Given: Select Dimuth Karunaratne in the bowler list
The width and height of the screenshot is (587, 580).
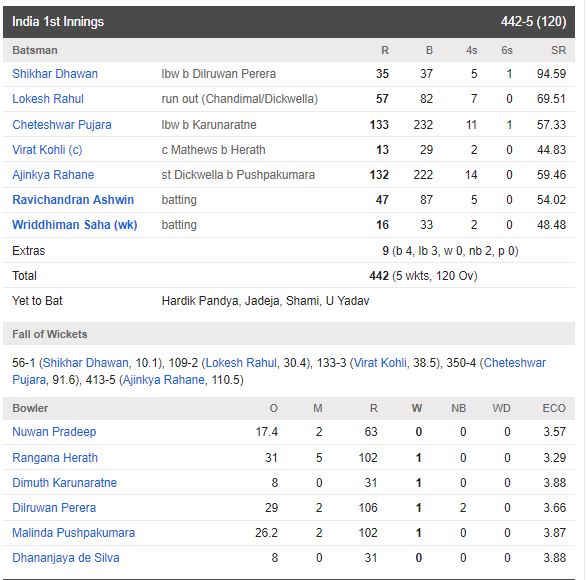Looking at the screenshot, I should point(64,483).
